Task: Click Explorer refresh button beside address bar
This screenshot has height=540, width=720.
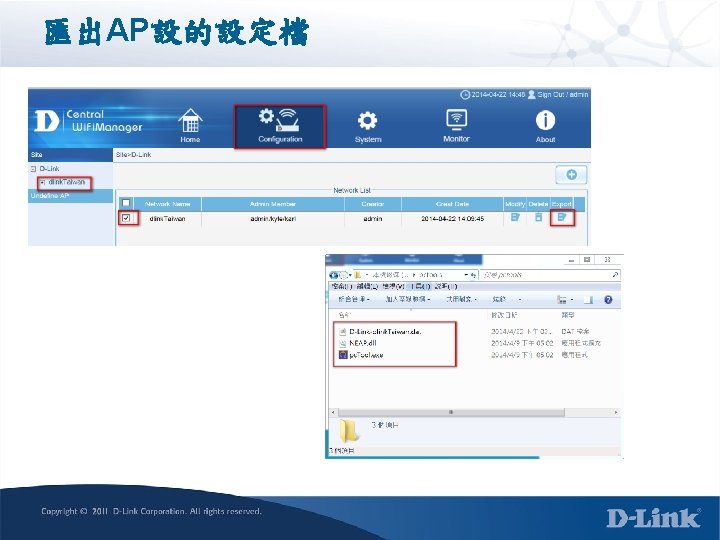Action: [473, 275]
